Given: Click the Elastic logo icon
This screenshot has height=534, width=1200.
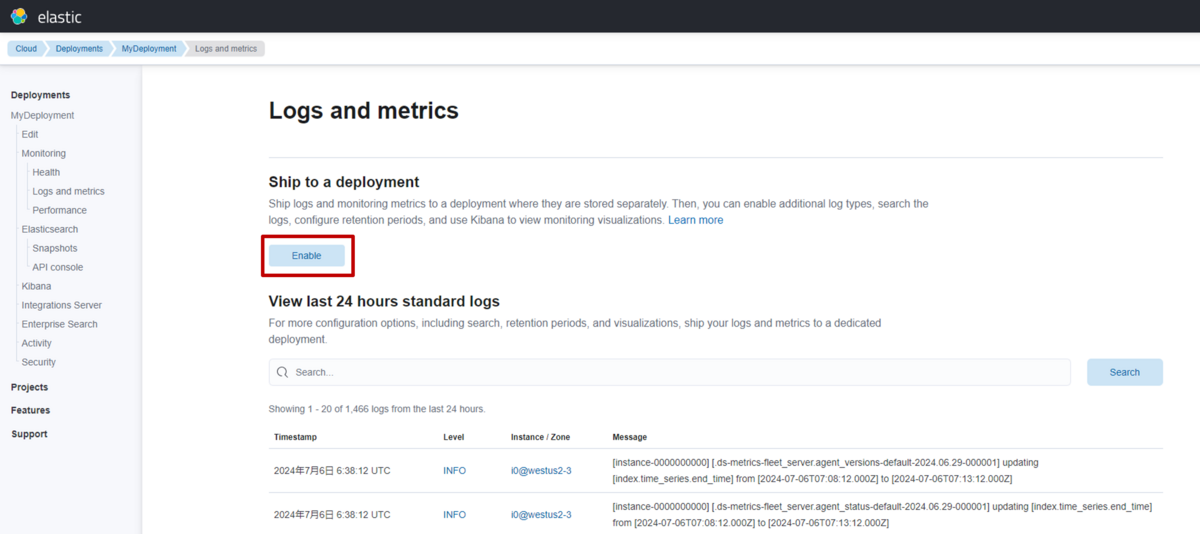Looking at the screenshot, I should (19, 16).
